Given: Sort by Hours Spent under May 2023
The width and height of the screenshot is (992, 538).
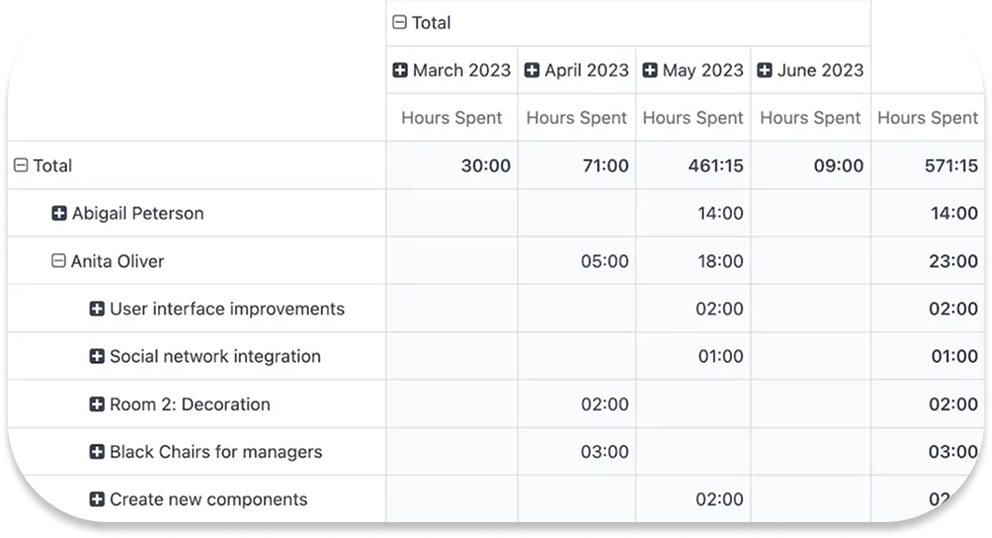Looking at the screenshot, I should 693,118.
